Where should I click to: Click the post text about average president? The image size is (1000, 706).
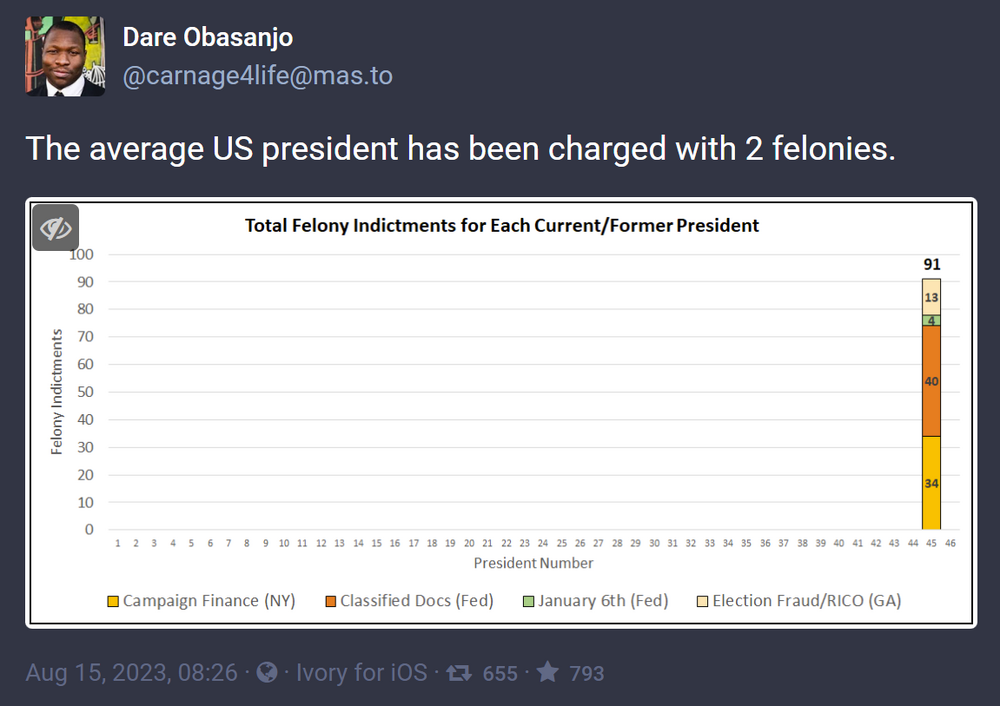[x=460, y=149]
